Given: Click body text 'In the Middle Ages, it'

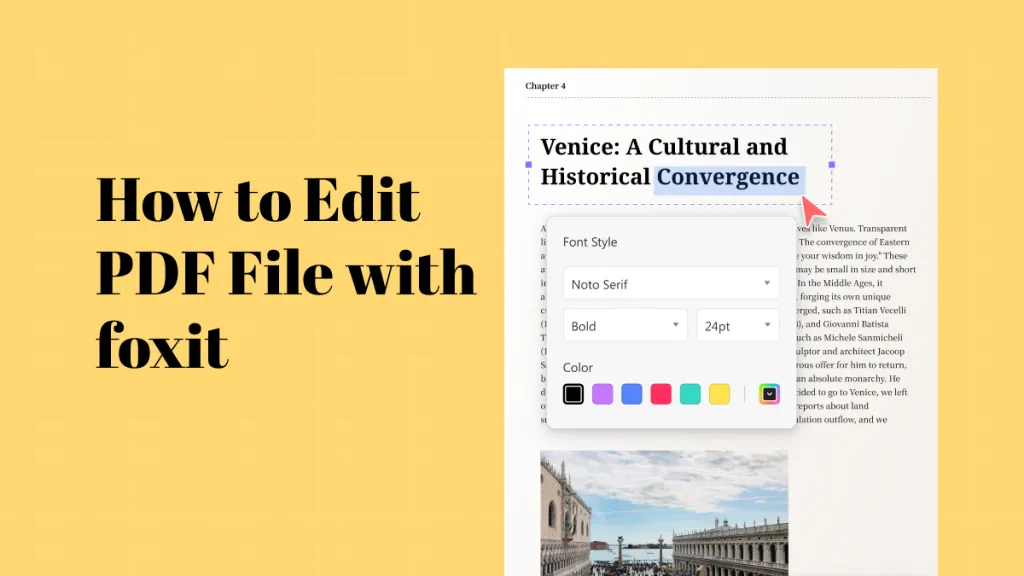Looking at the screenshot, I should point(840,283).
